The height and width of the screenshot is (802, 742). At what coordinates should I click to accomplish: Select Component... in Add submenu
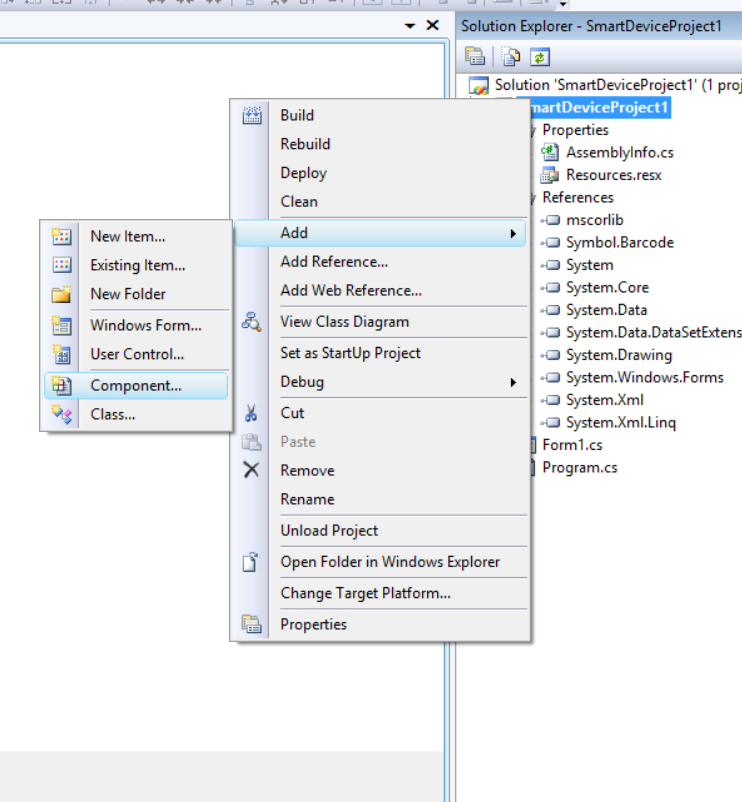coord(136,386)
